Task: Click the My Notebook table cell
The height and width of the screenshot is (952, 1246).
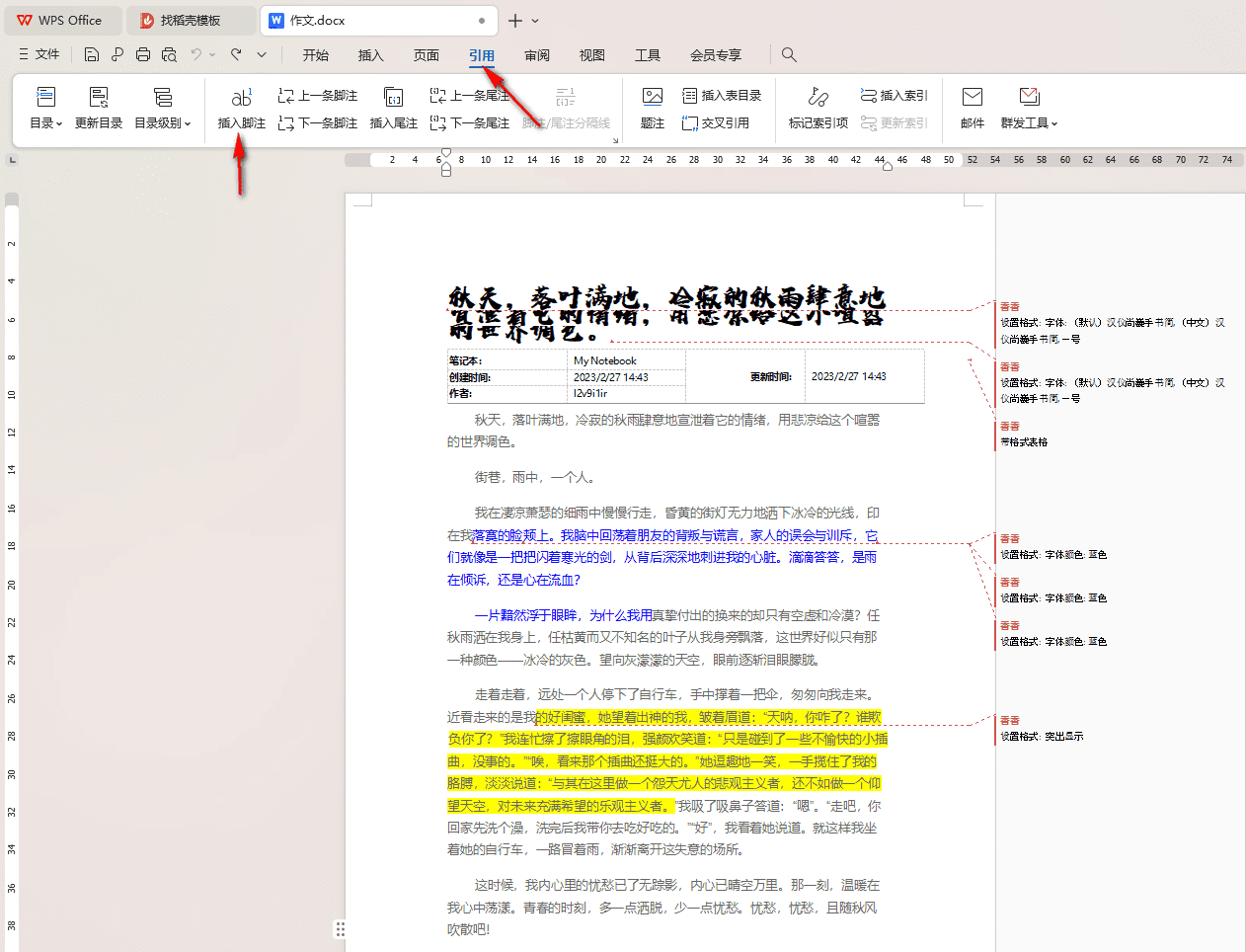Action: [x=626, y=360]
